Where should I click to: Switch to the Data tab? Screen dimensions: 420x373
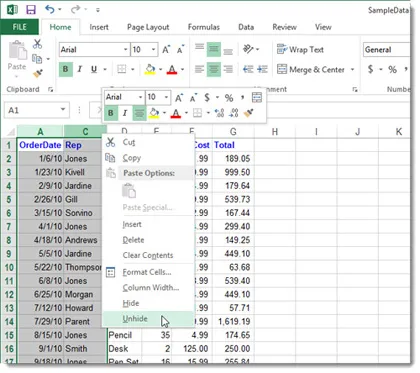246,27
